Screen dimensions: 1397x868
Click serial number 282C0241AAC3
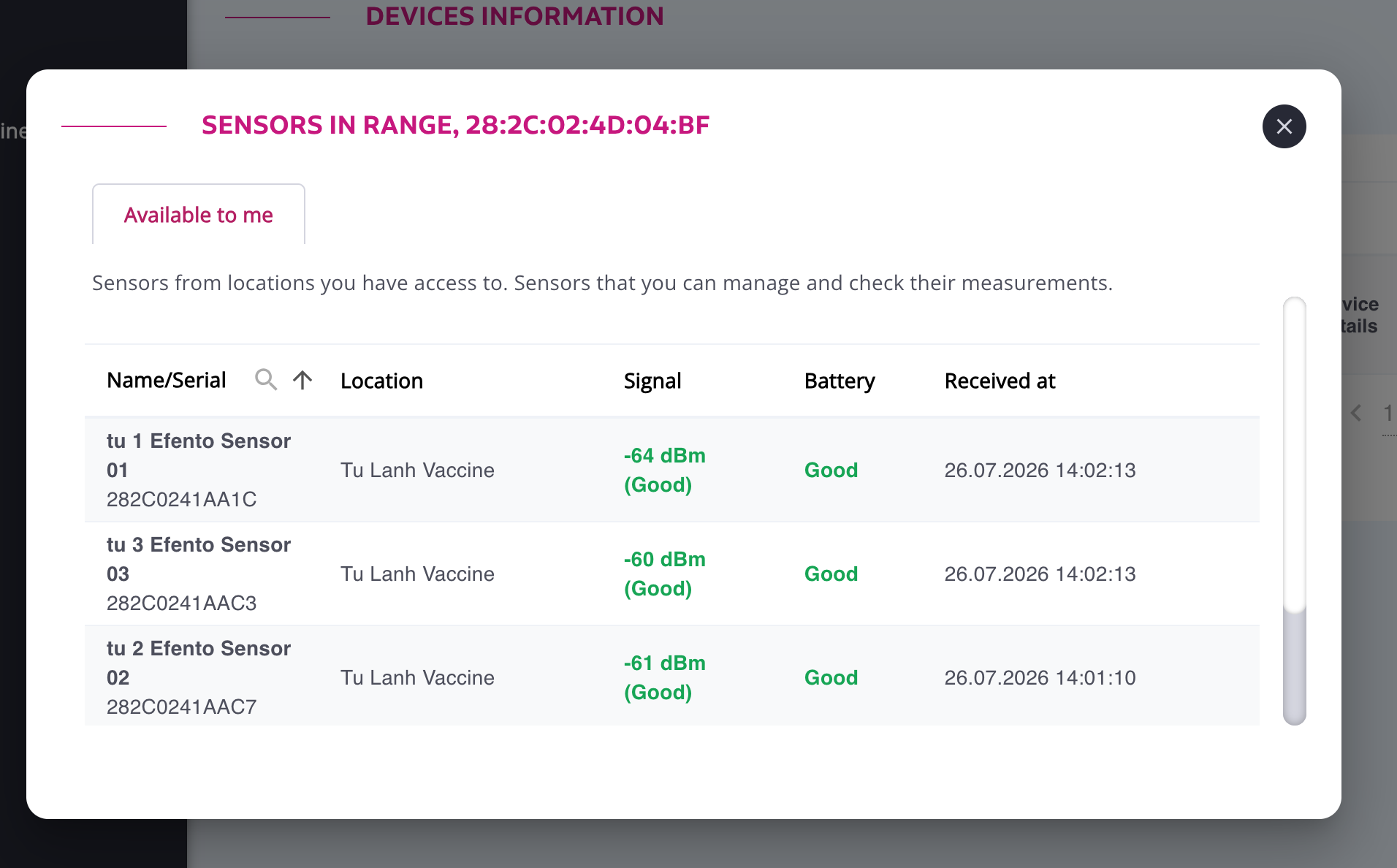coord(181,603)
